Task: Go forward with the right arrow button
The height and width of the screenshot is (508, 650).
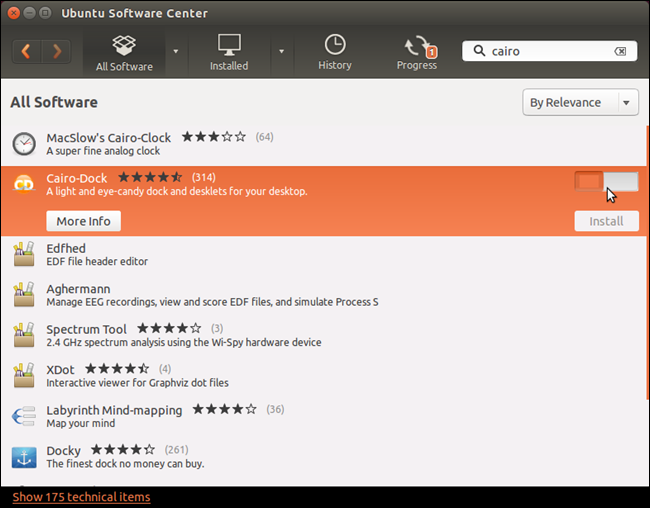Action: [56, 51]
